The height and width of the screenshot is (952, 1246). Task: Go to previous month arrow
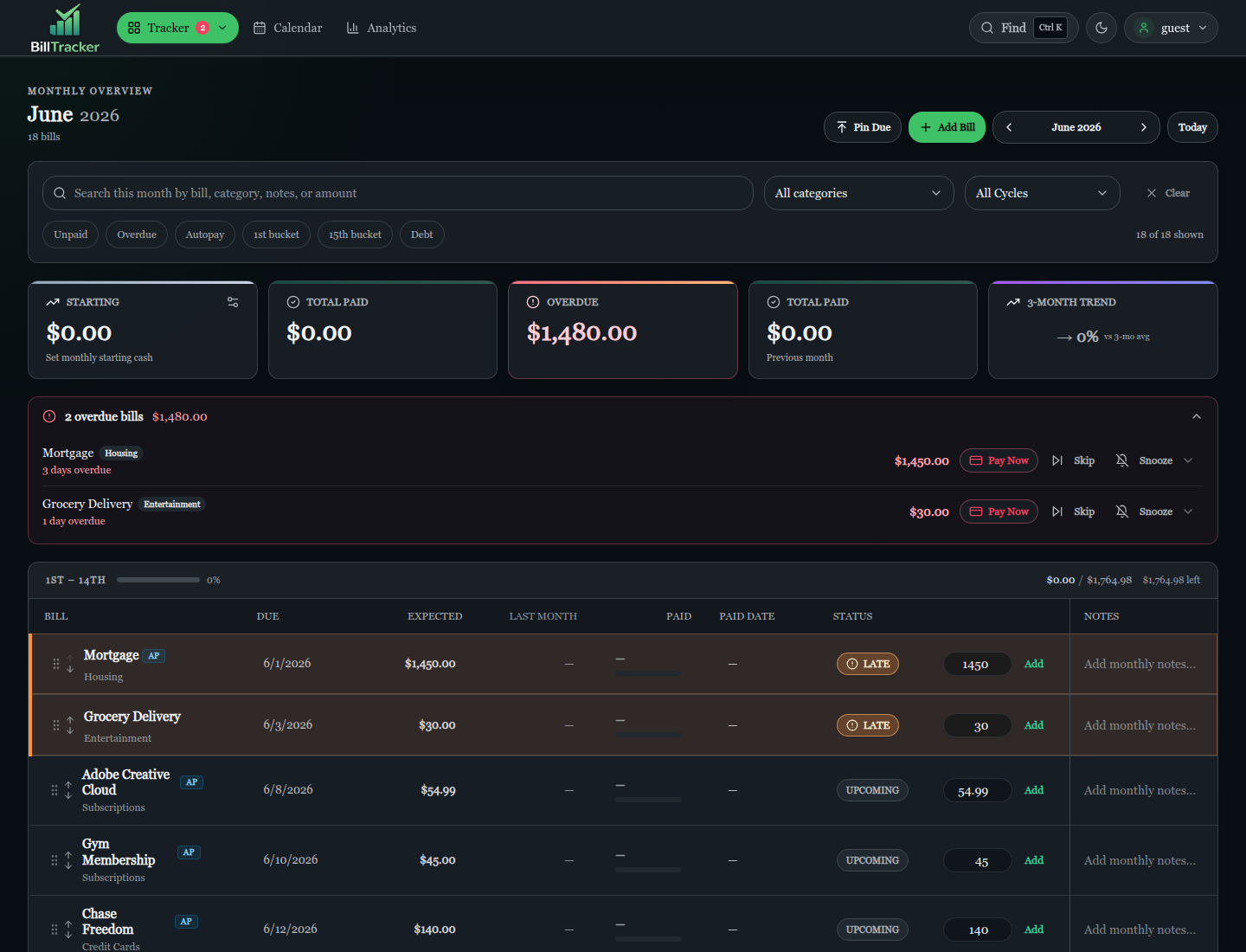click(x=1009, y=127)
